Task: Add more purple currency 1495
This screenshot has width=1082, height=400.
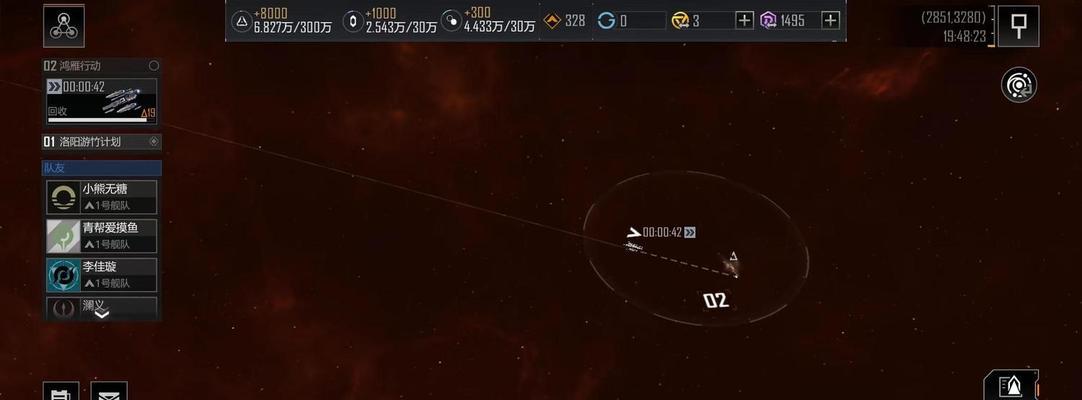Action: pyautogui.click(x=831, y=21)
